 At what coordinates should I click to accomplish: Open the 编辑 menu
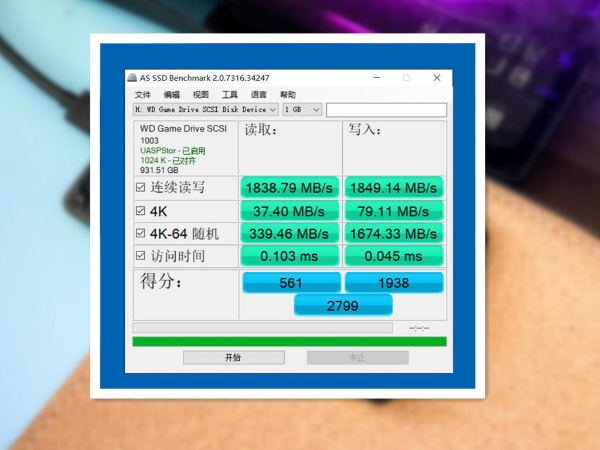(171, 95)
